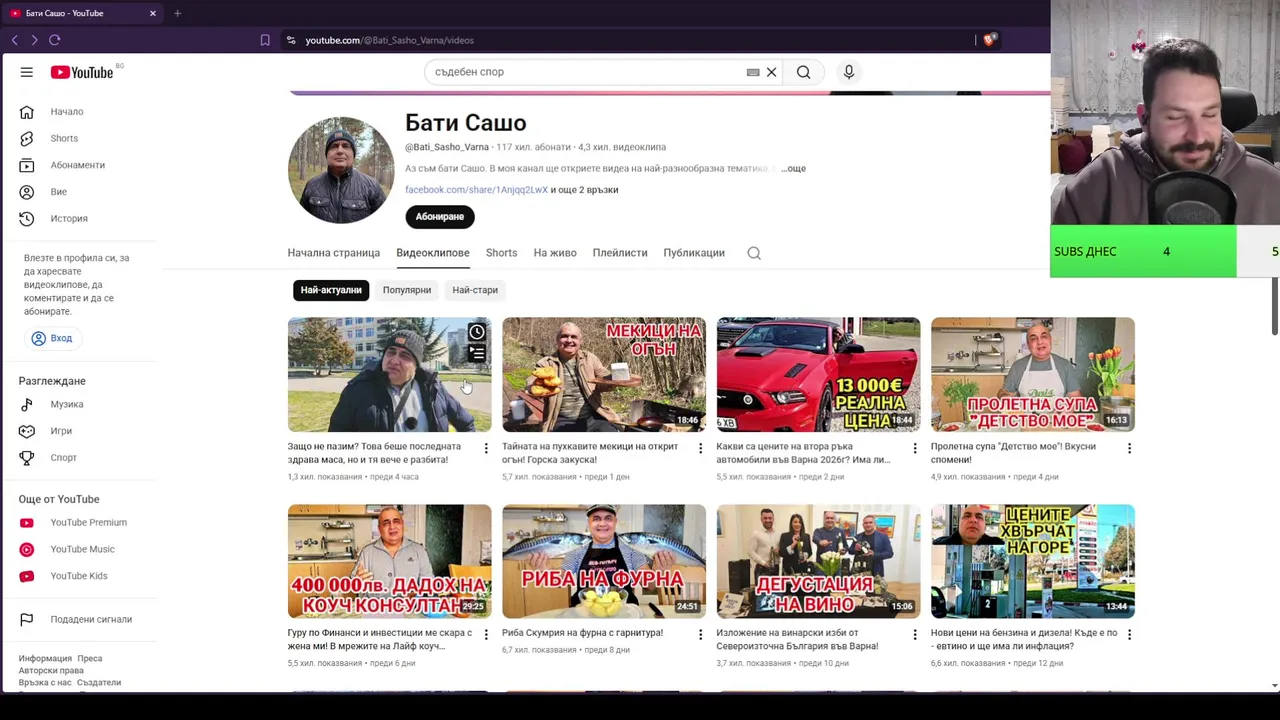Screen dimensions: 1280x720
Task: Switch to На живо tab
Action: pos(555,253)
